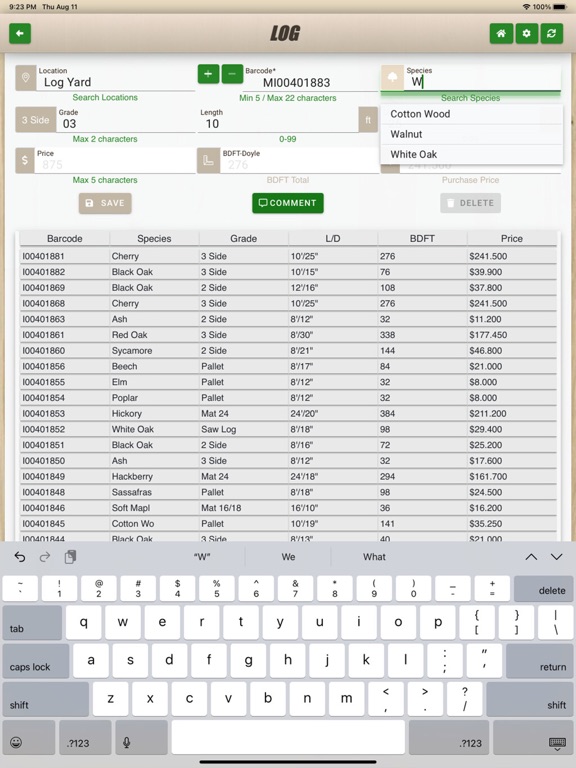
Task: Tap the green back arrow button
Action: [x=20, y=33]
